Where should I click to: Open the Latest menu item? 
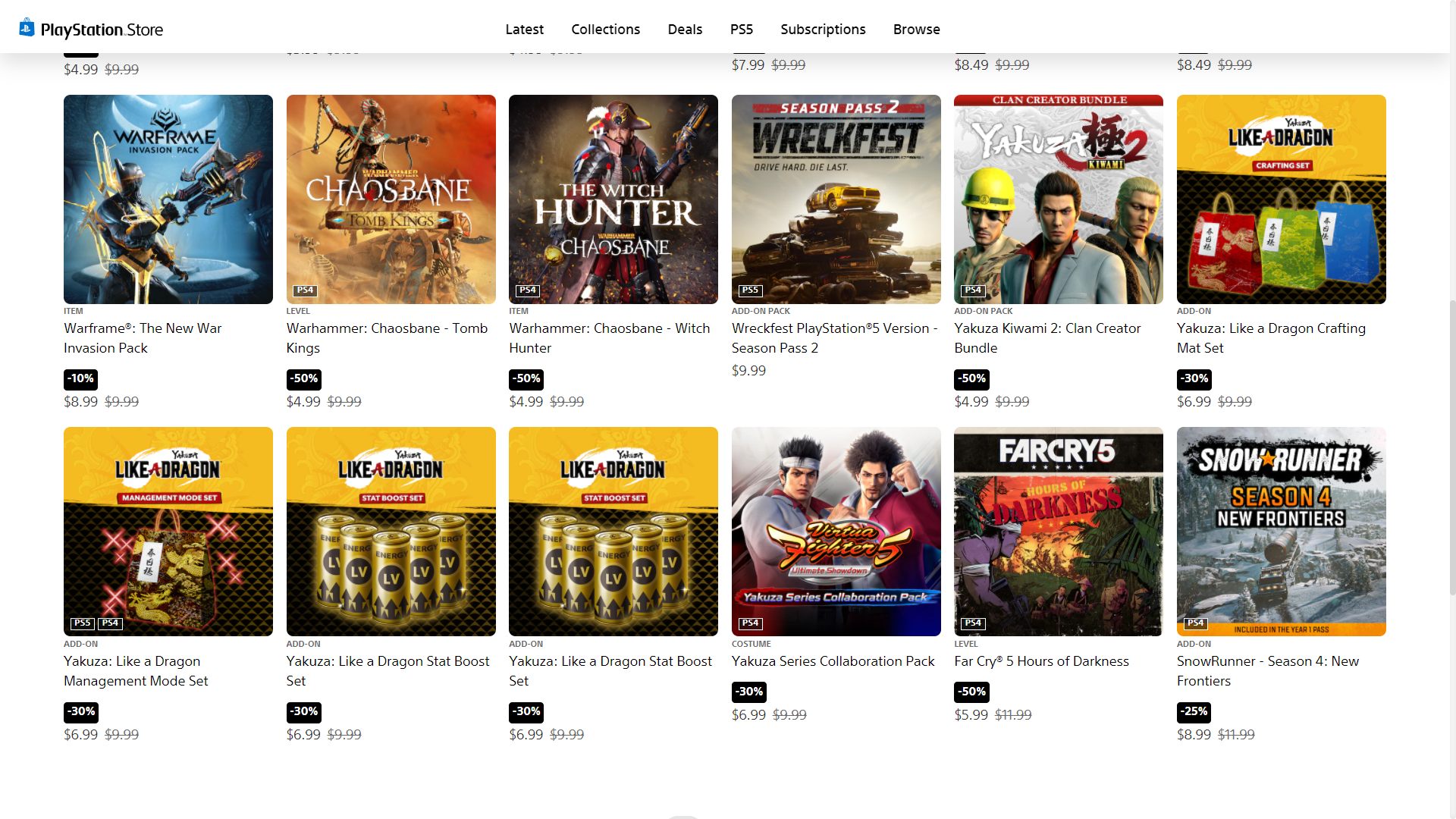coord(524,30)
